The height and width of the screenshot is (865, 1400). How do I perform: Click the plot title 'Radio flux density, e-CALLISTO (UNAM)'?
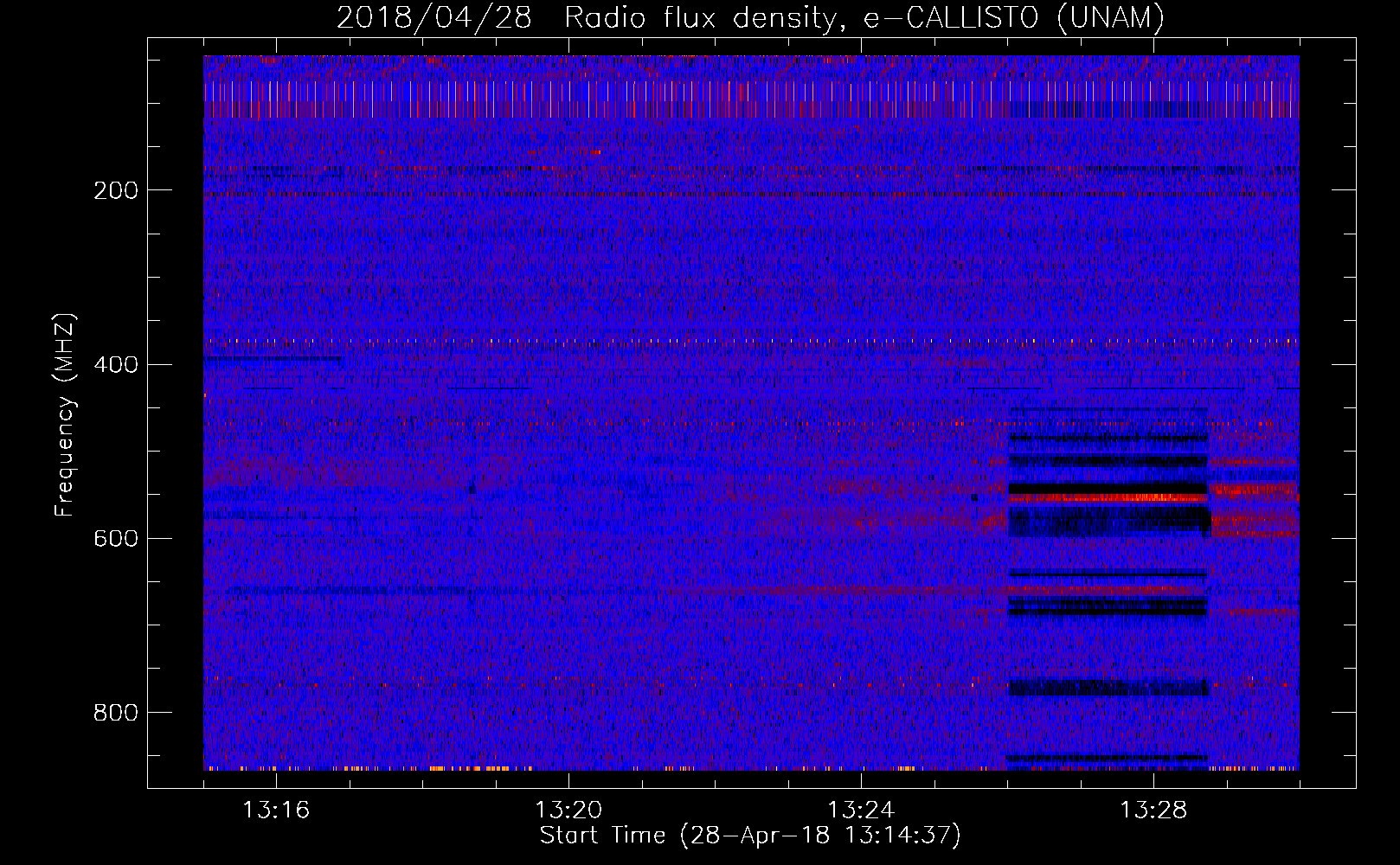pos(864,17)
